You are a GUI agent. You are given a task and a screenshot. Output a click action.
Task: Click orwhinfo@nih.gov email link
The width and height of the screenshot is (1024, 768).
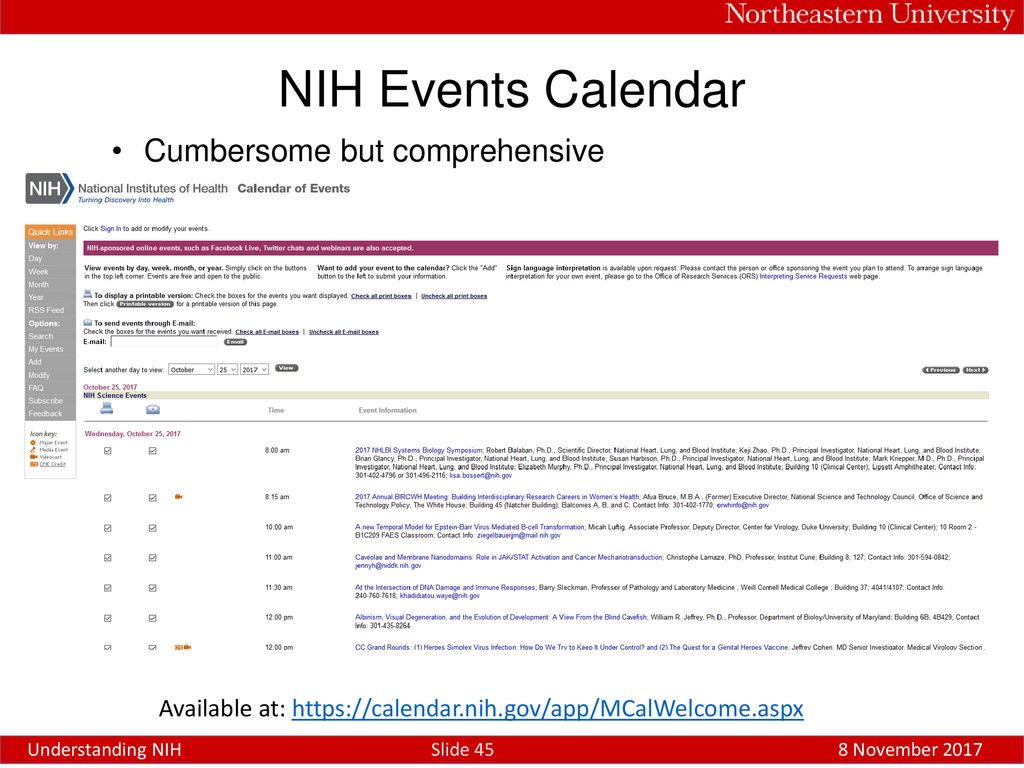[x=743, y=505]
